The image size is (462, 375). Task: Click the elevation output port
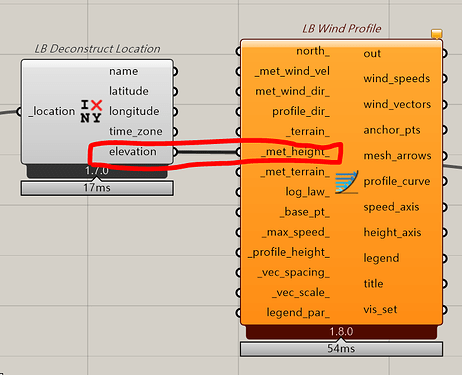[x=175, y=152]
